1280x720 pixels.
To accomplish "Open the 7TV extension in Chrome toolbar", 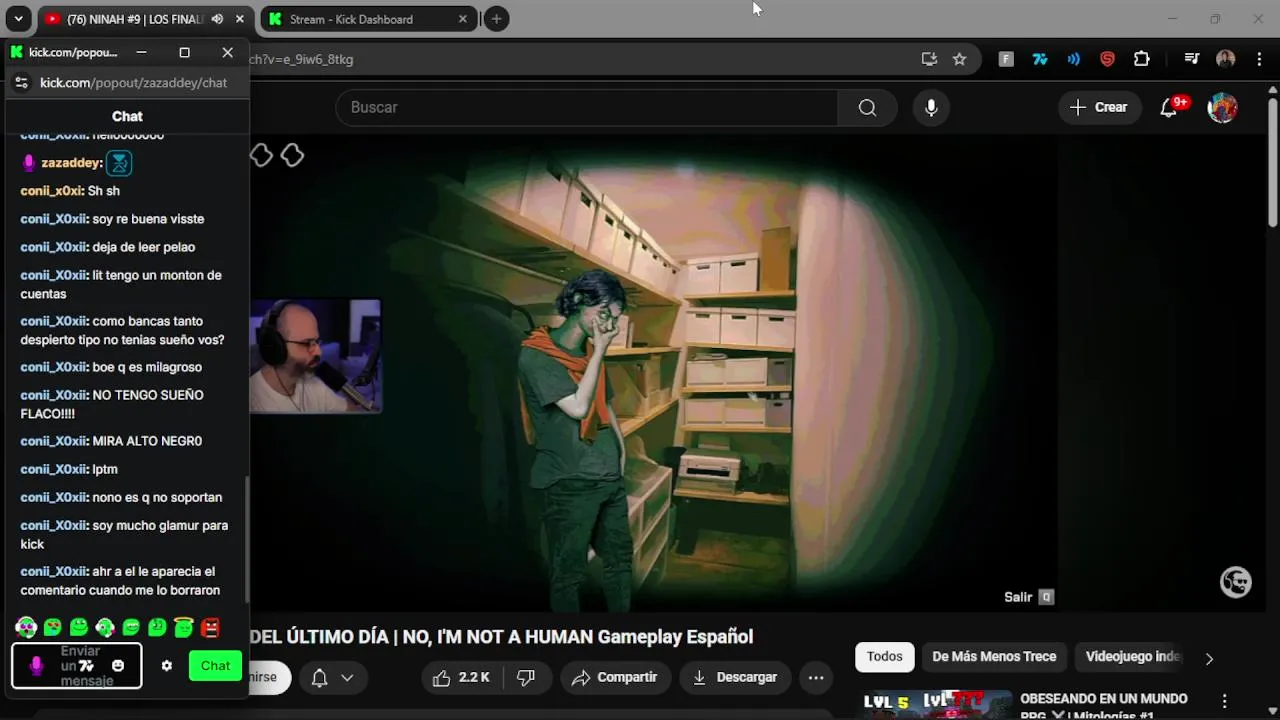I will point(1040,59).
